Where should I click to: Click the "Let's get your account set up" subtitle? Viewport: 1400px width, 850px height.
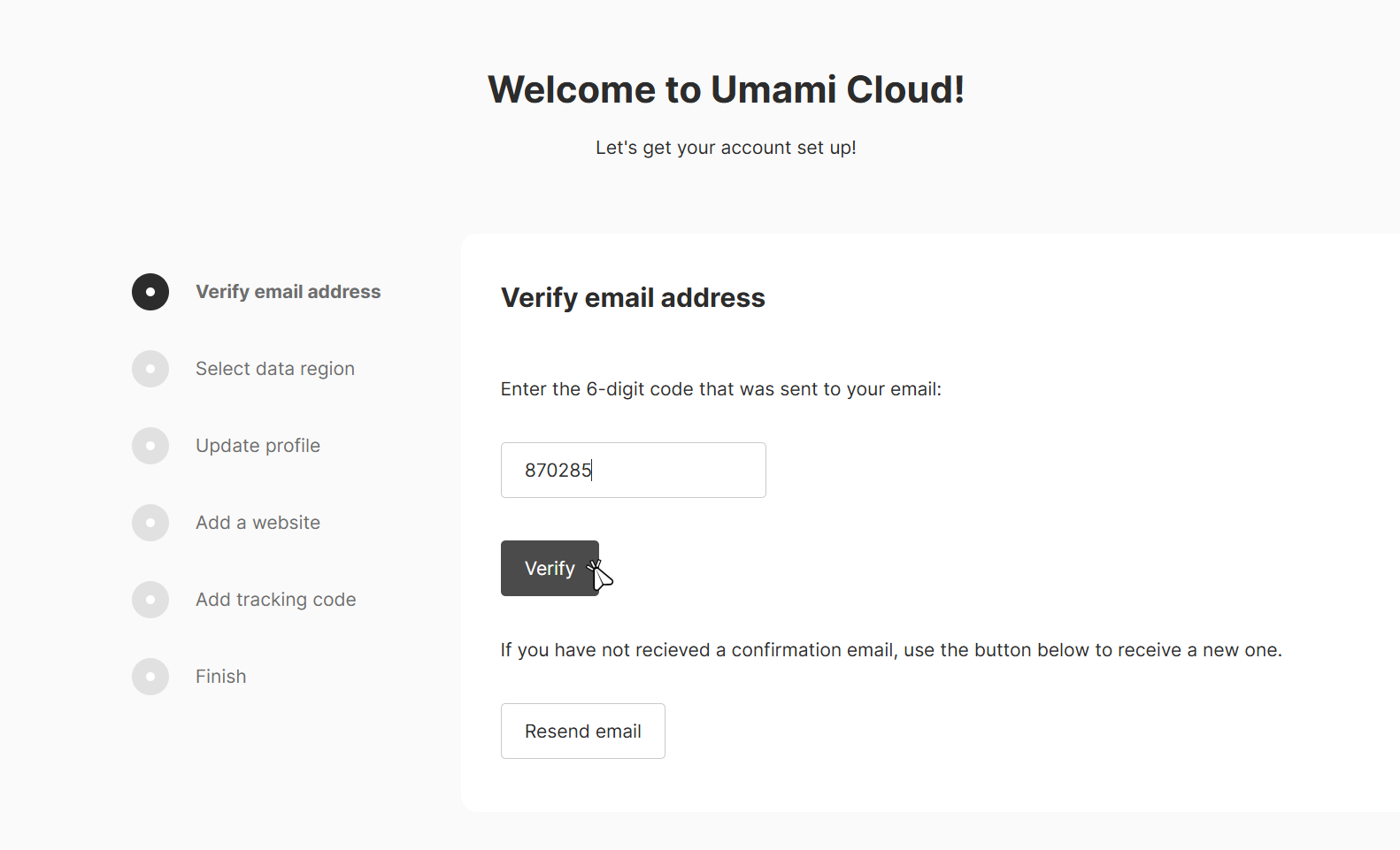(x=726, y=148)
